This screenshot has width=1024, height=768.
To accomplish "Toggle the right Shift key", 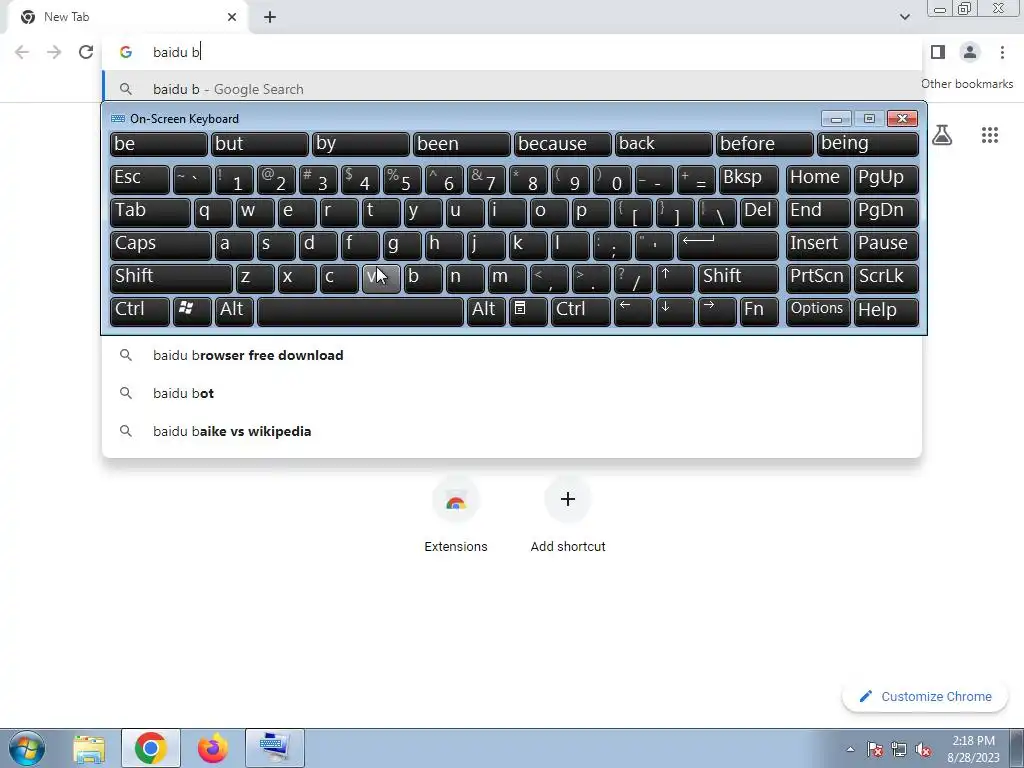I will pyautogui.click(x=738, y=278).
